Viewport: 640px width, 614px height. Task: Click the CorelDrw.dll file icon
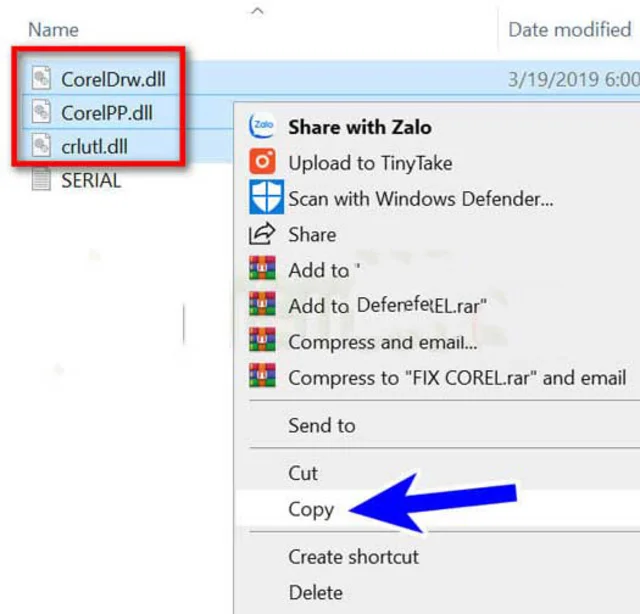(x=42, y=78)
